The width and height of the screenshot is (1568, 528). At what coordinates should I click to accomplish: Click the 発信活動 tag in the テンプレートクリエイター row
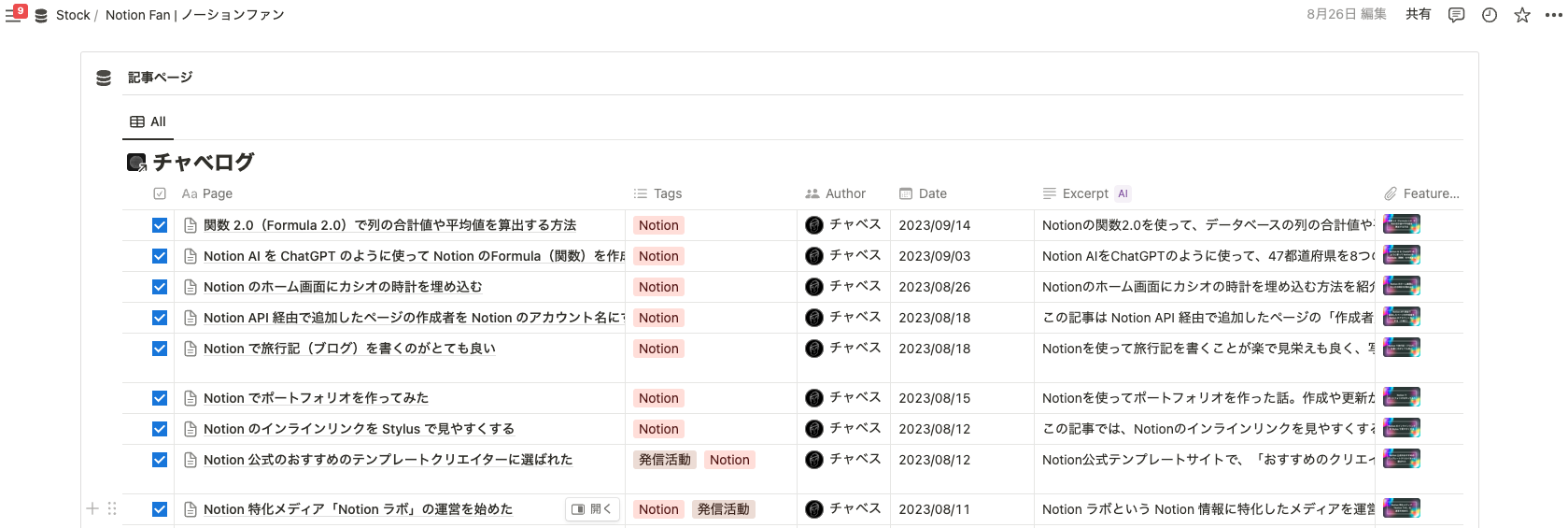665,460
